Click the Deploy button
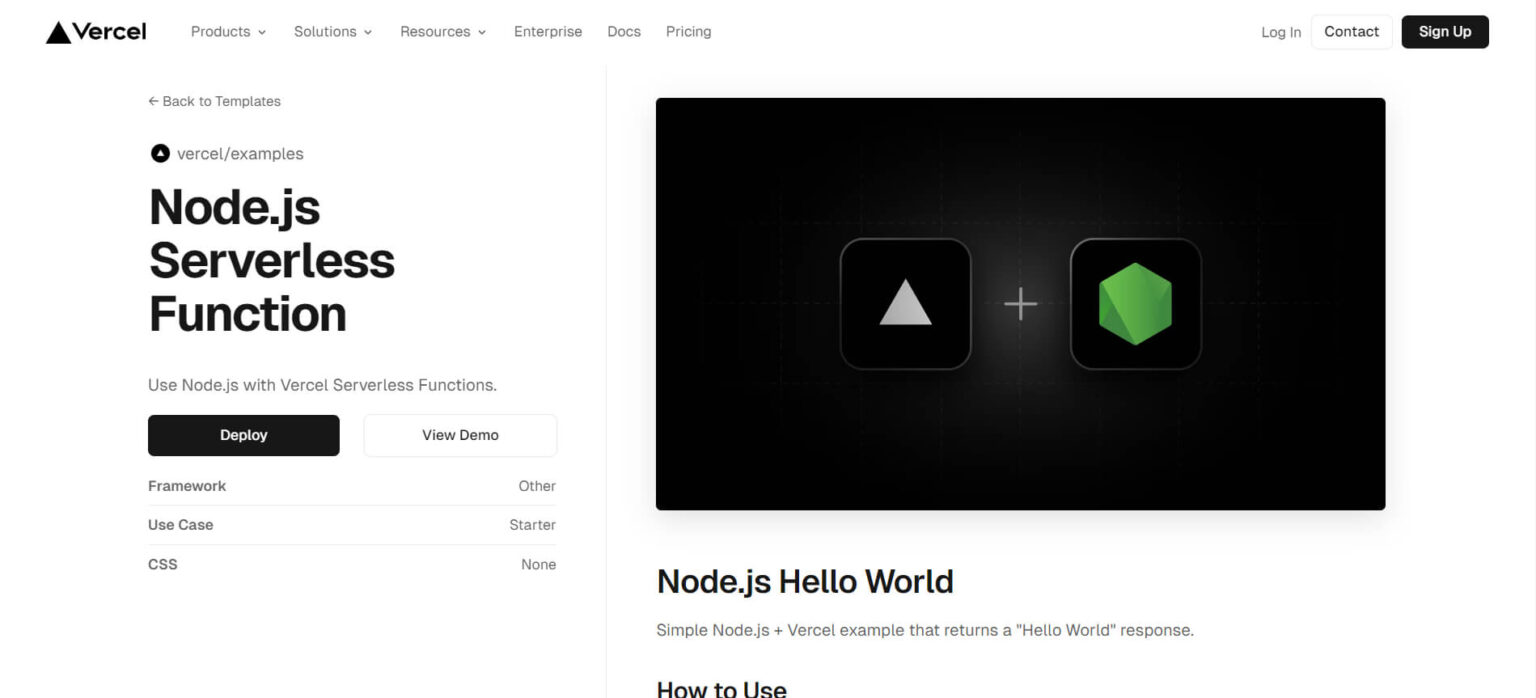Screen dimensions: 1536x698 (x=243, y=435)
